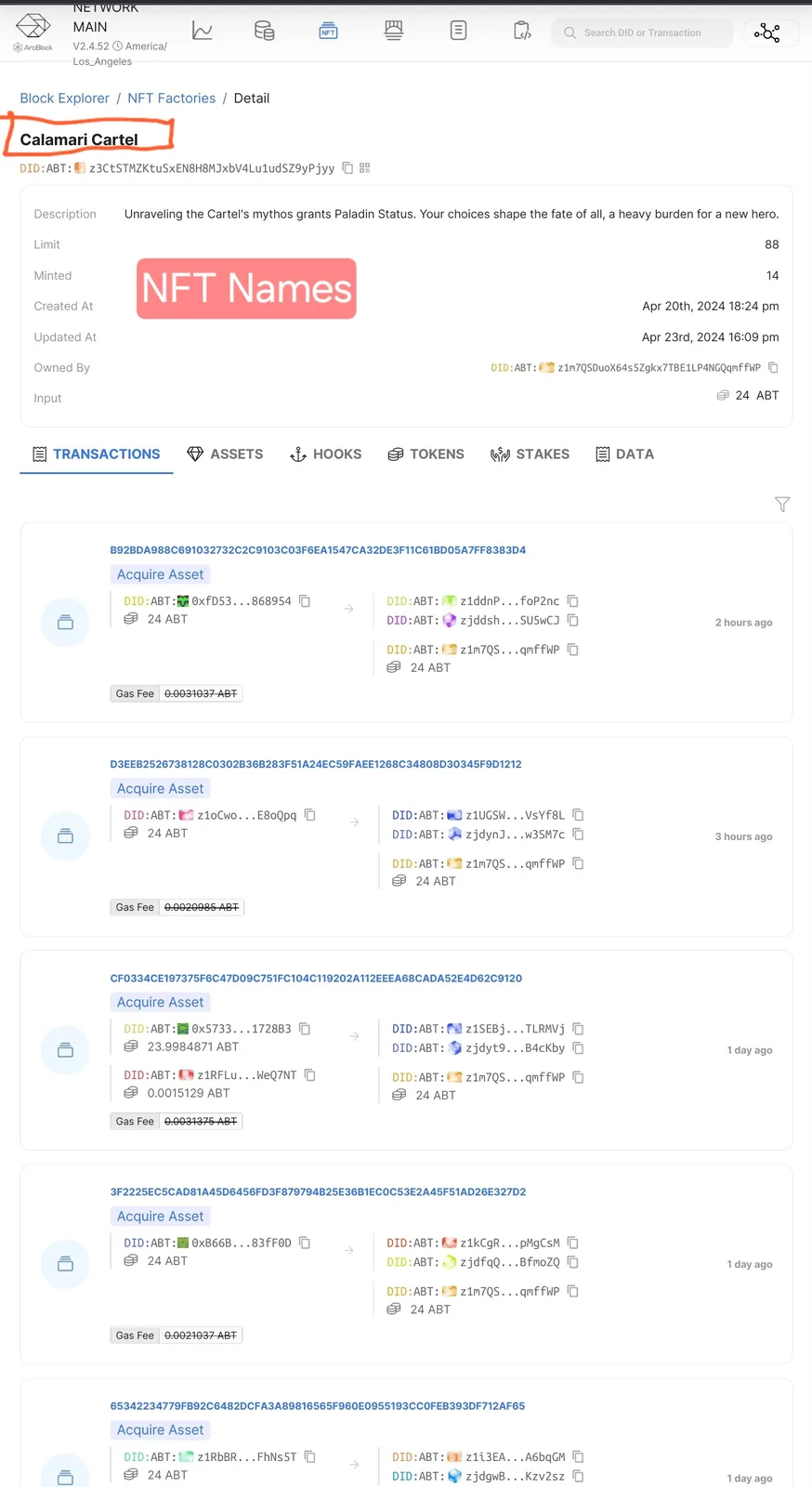Copy address 0xB66B...83fF0D
The image size is (812, 1487).
(x=305, y=1243)
